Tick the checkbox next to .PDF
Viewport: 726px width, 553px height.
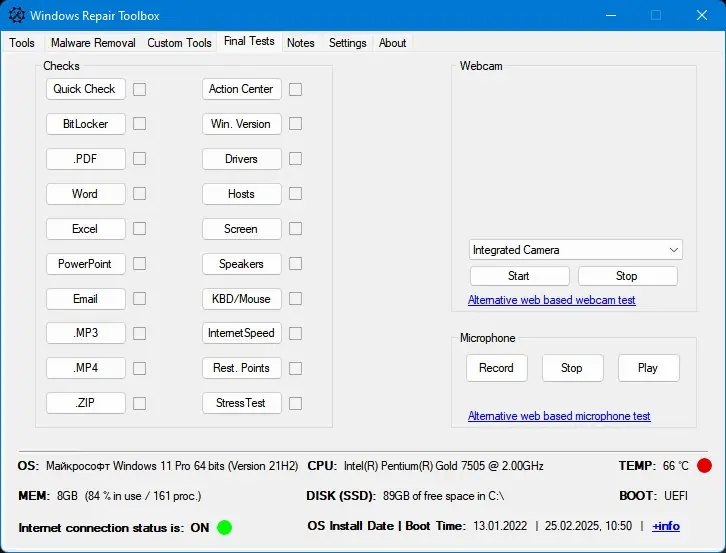[x=139, y=159]
